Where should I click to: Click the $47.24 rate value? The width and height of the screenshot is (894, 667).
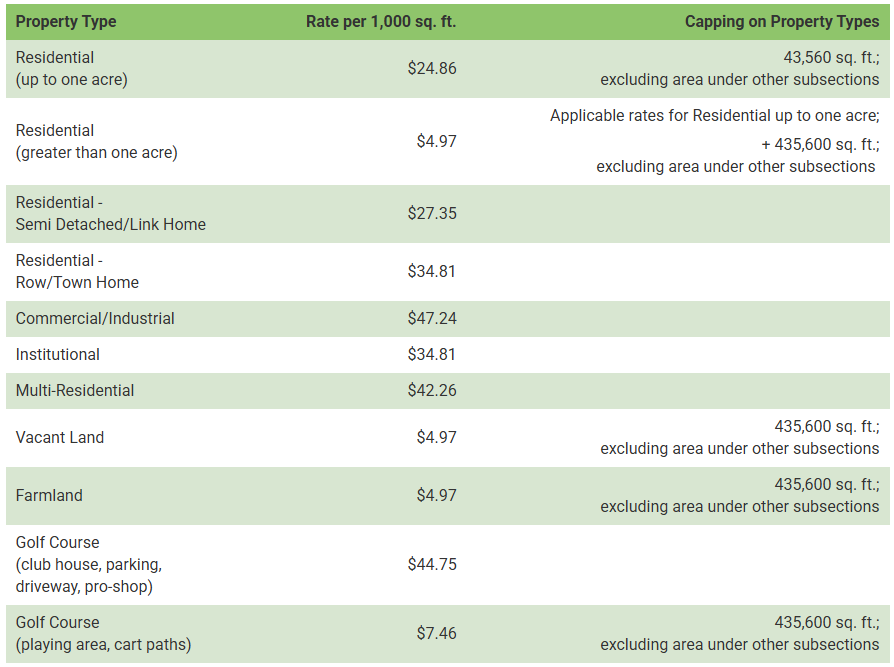(x=432, y=319)
